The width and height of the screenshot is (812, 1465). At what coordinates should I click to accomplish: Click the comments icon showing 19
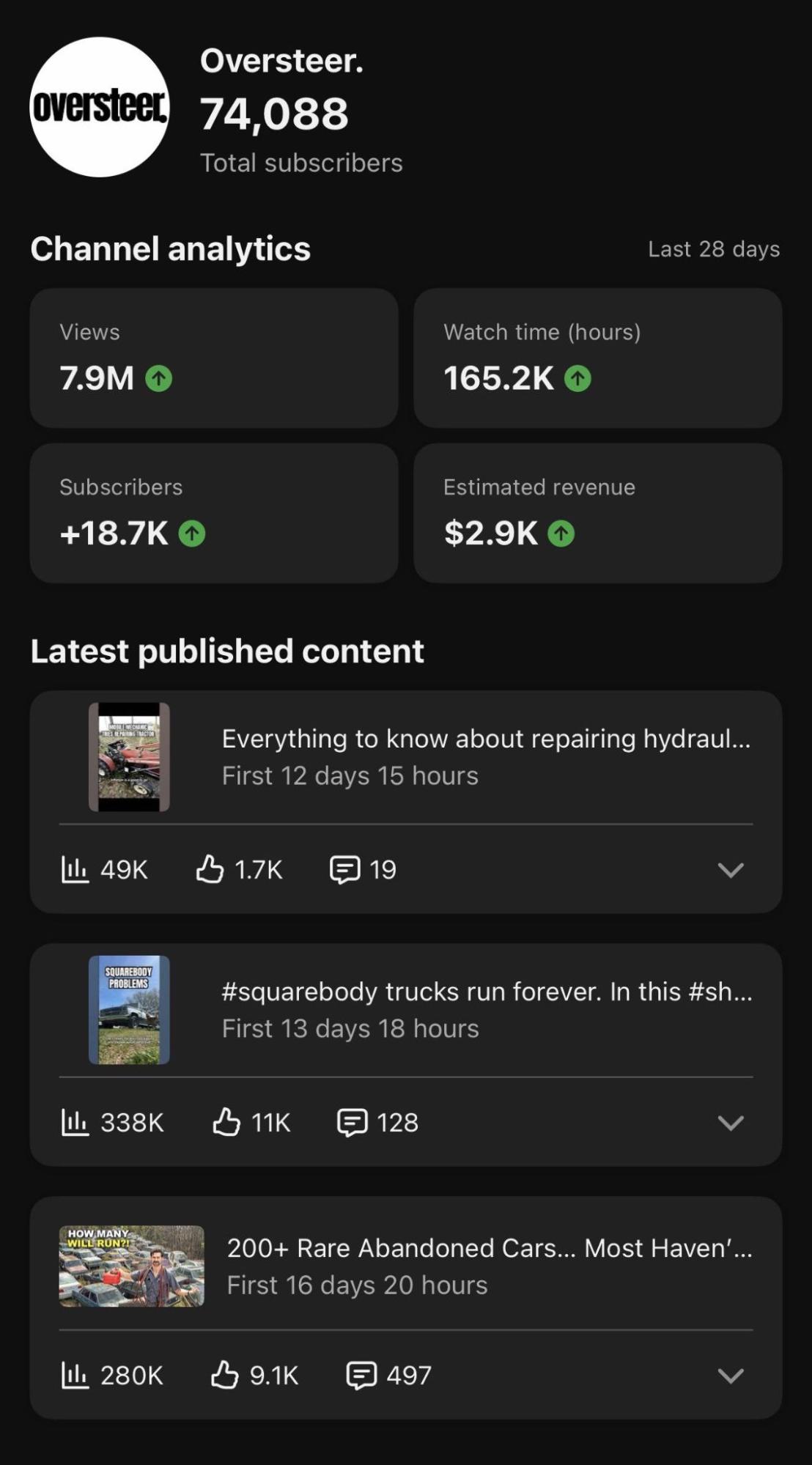click(x=345, y=870)
